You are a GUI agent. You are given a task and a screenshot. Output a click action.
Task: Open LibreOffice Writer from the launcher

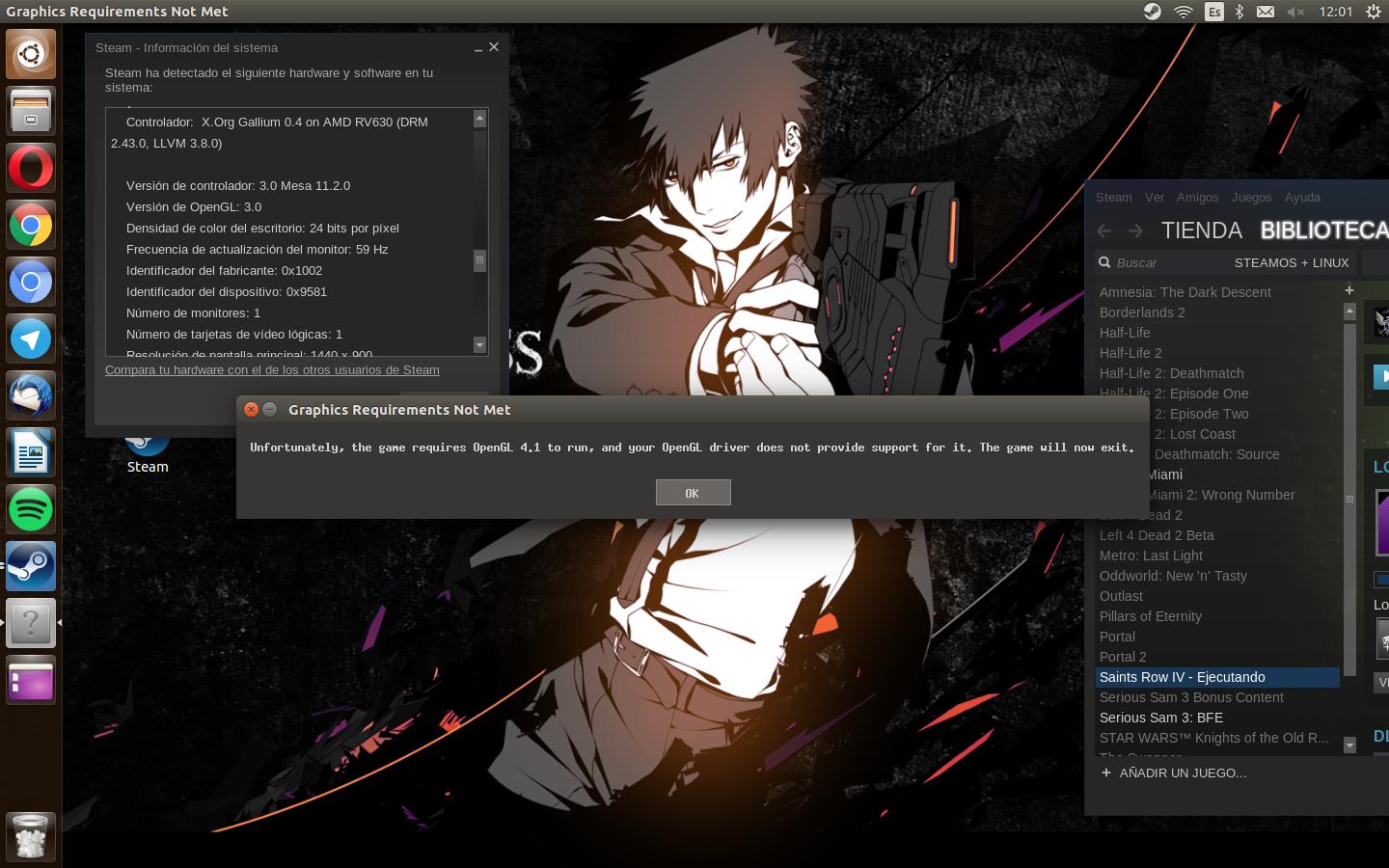(x=31, y=452)
